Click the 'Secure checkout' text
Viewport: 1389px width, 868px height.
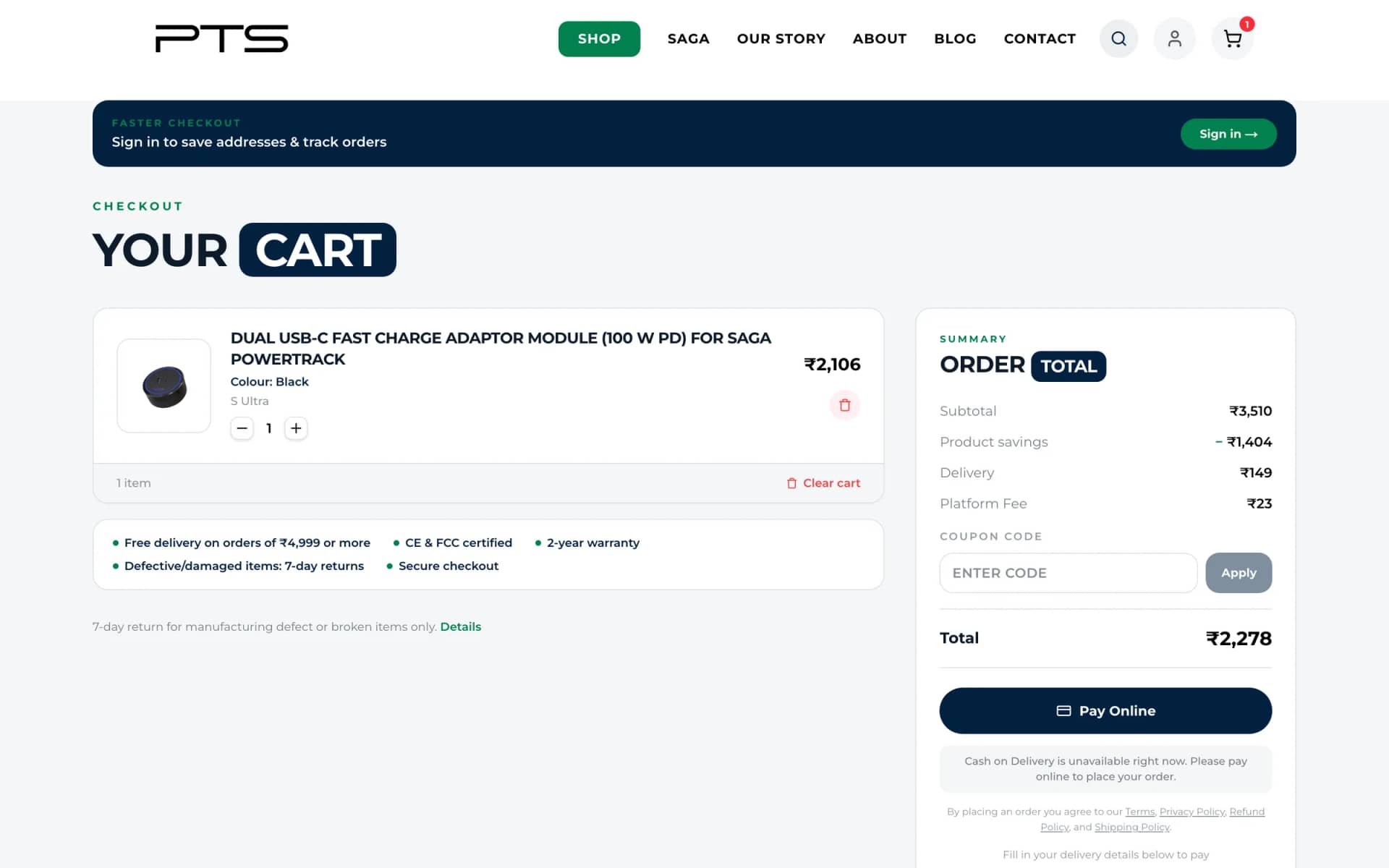click(x=448, y=566)
